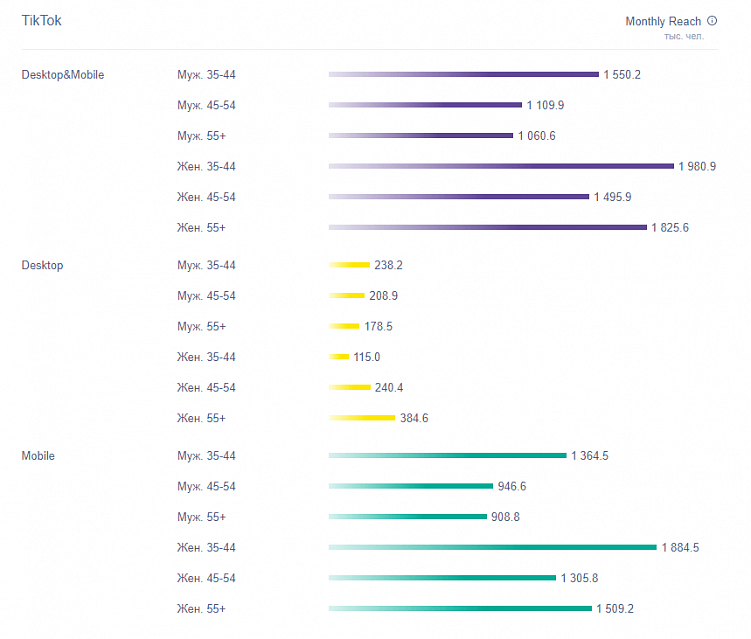
Task: Select the Desktop&Mobile section label
Action: pos(62,75)
